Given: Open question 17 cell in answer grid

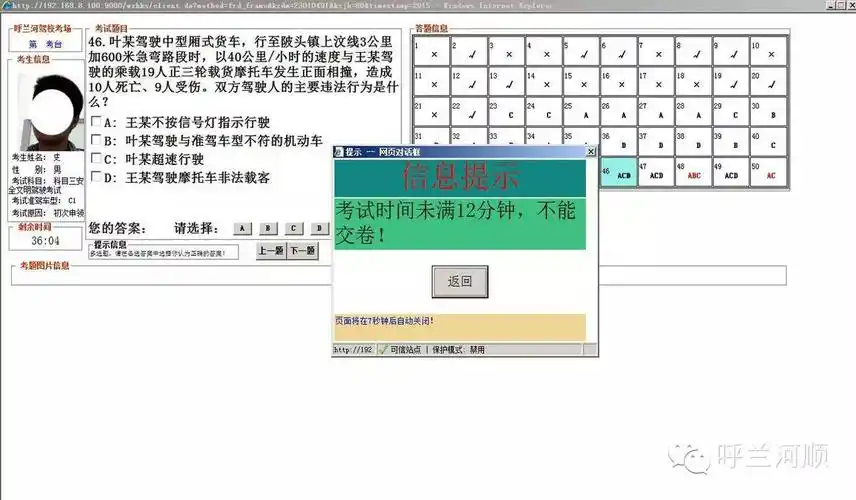Looking at the screenshot, I should [x=656, y=81].
